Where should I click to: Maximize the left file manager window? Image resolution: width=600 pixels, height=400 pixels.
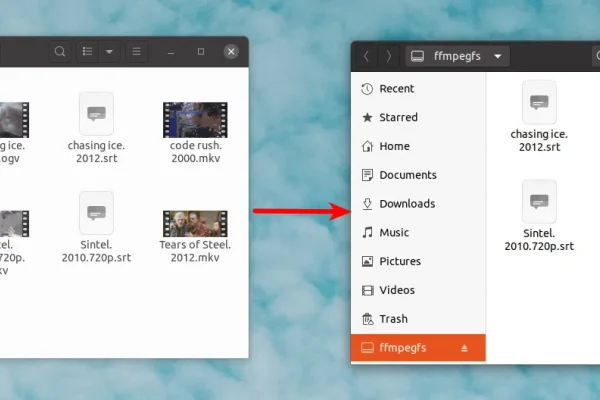201,52
